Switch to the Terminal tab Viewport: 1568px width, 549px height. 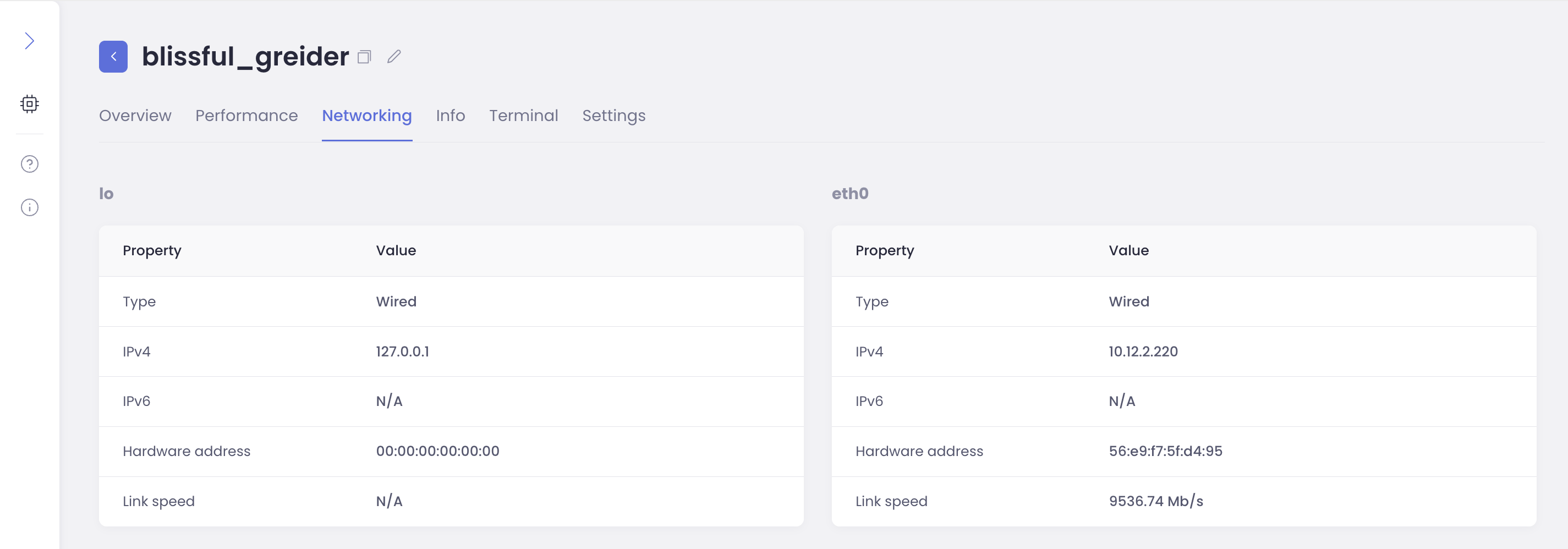[523, 116]
